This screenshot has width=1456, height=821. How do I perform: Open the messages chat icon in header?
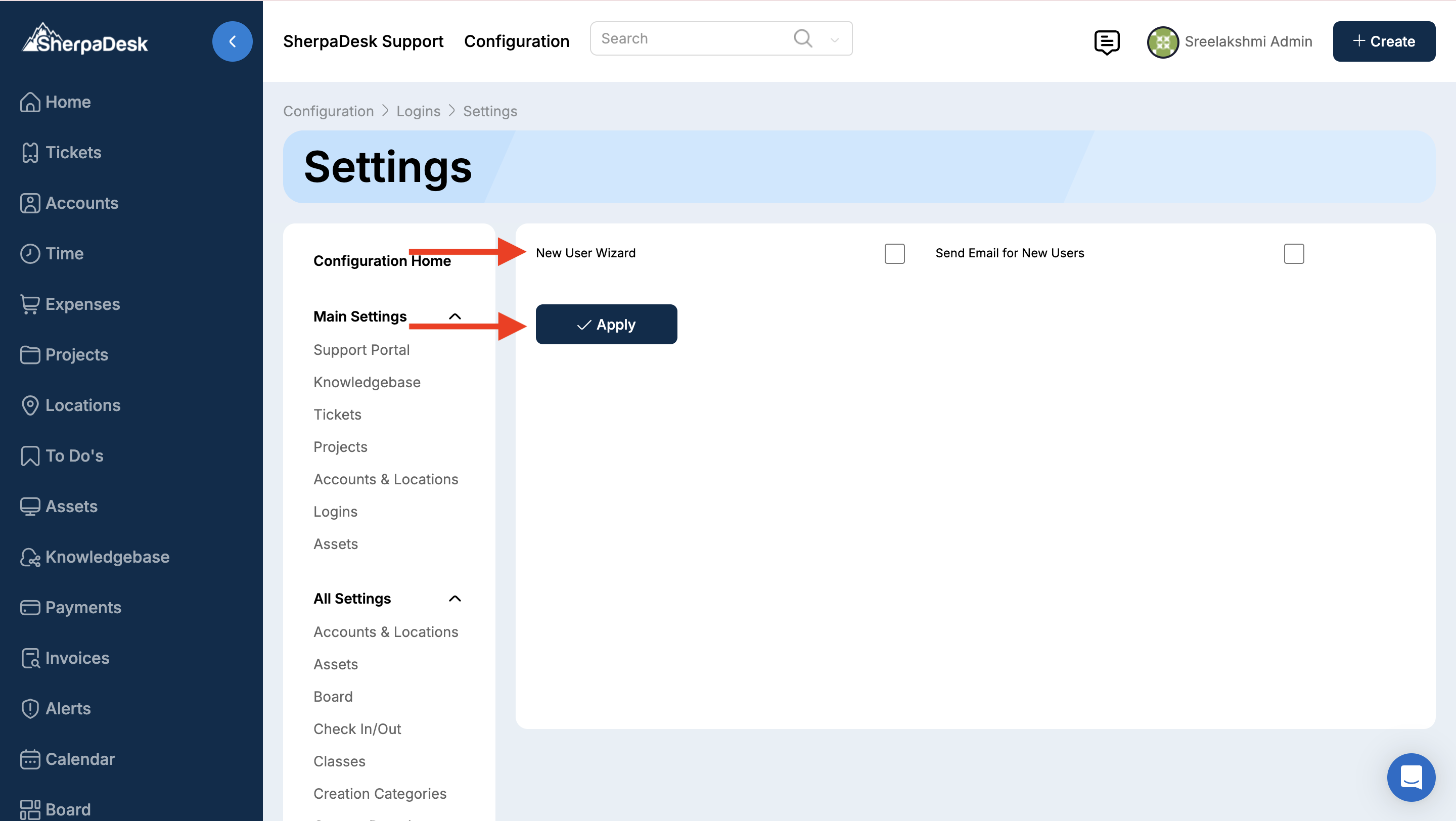[x=1106, y=42]
